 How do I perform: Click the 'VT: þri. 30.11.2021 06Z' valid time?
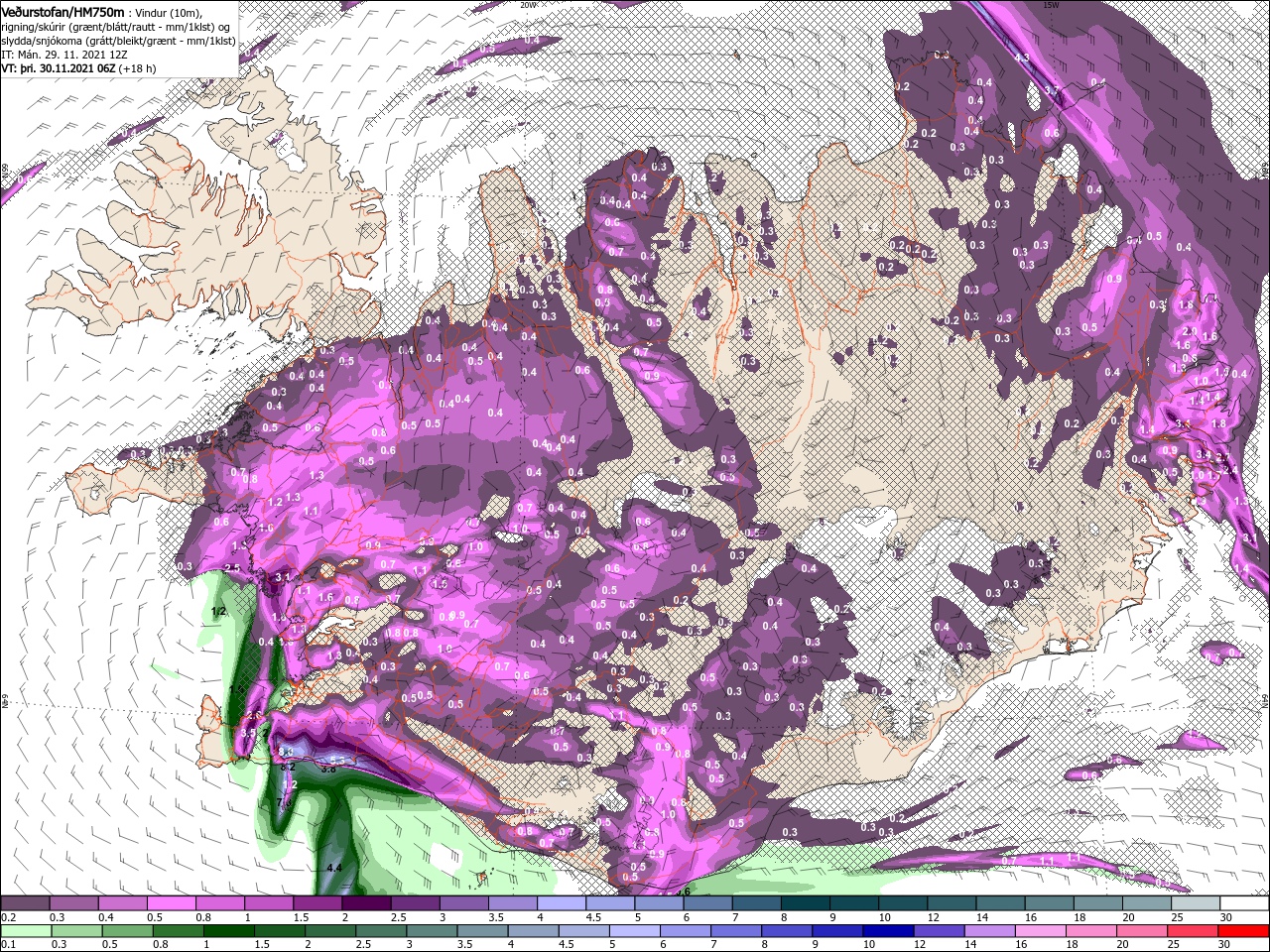58,69
